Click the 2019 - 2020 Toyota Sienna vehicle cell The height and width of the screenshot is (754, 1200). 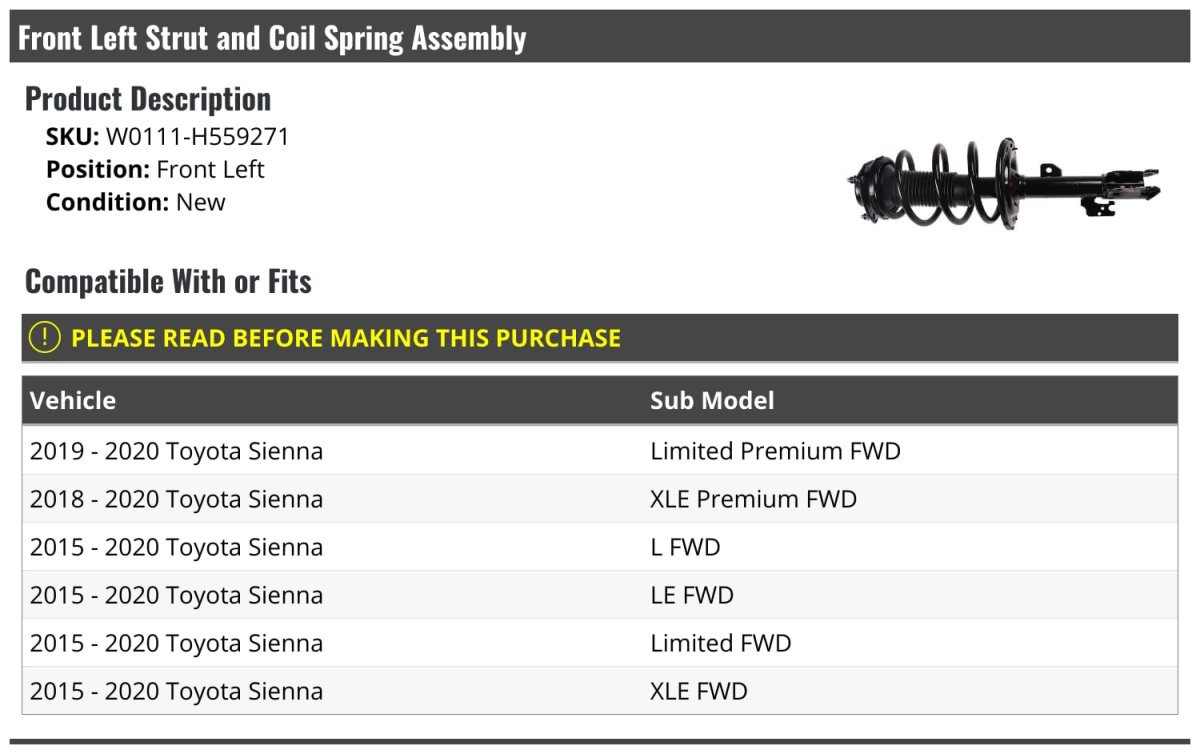(176, 451)
